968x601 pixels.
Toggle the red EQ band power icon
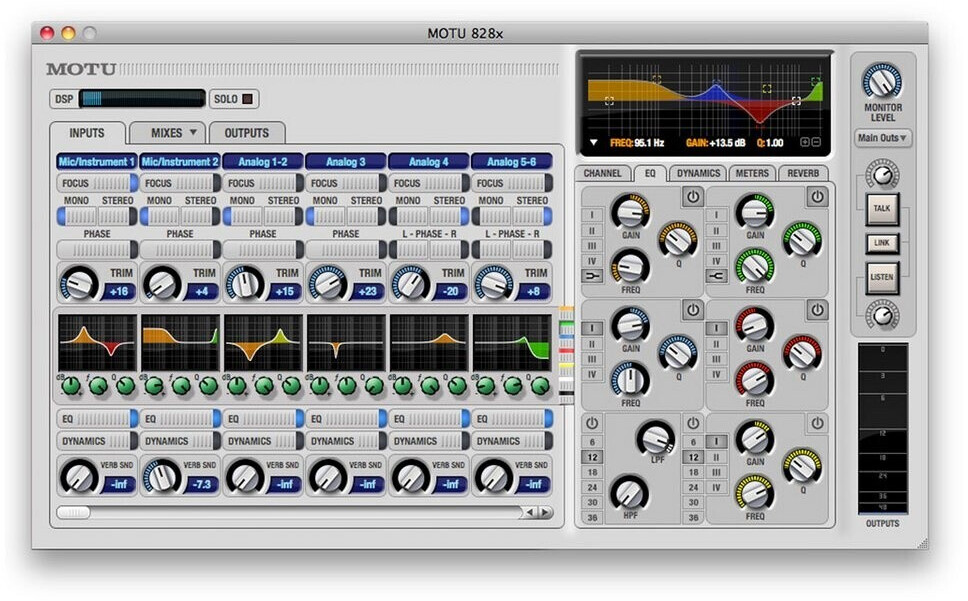(817, 310)
